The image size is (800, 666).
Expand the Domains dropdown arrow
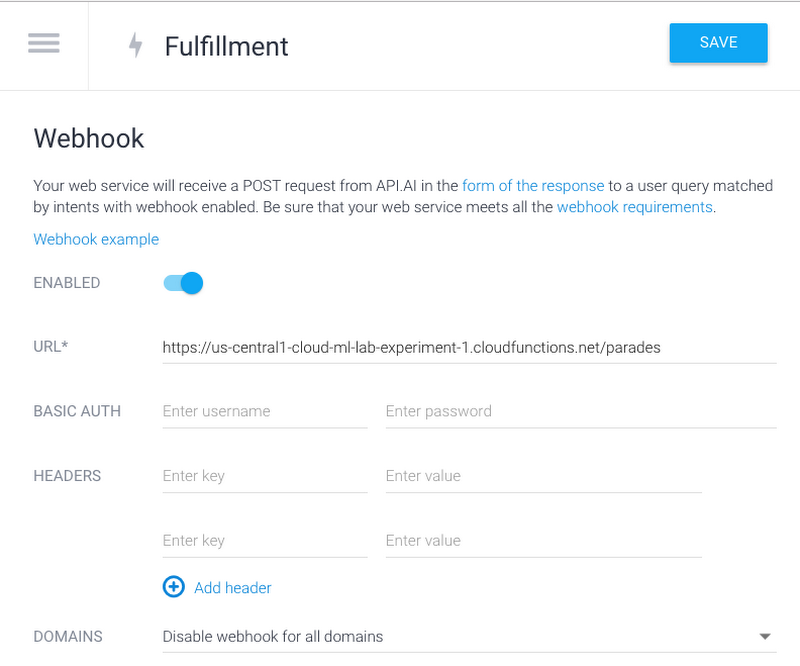click(x=765, y=636)
